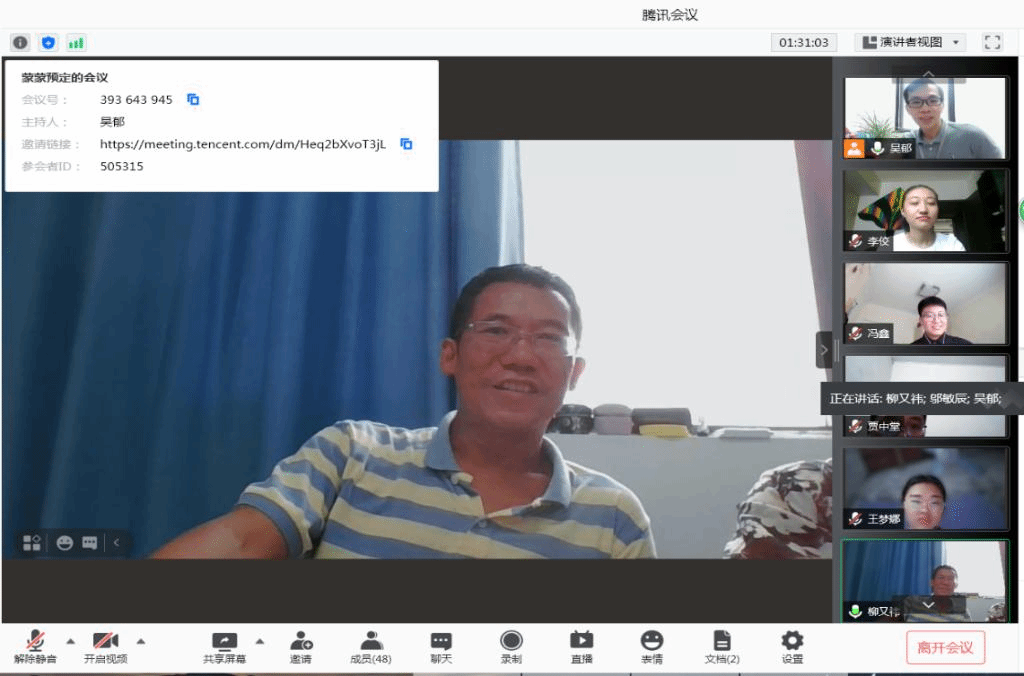1024x676 pixels.
Task: Open the members (成员) list
Action: pos(371,647)
